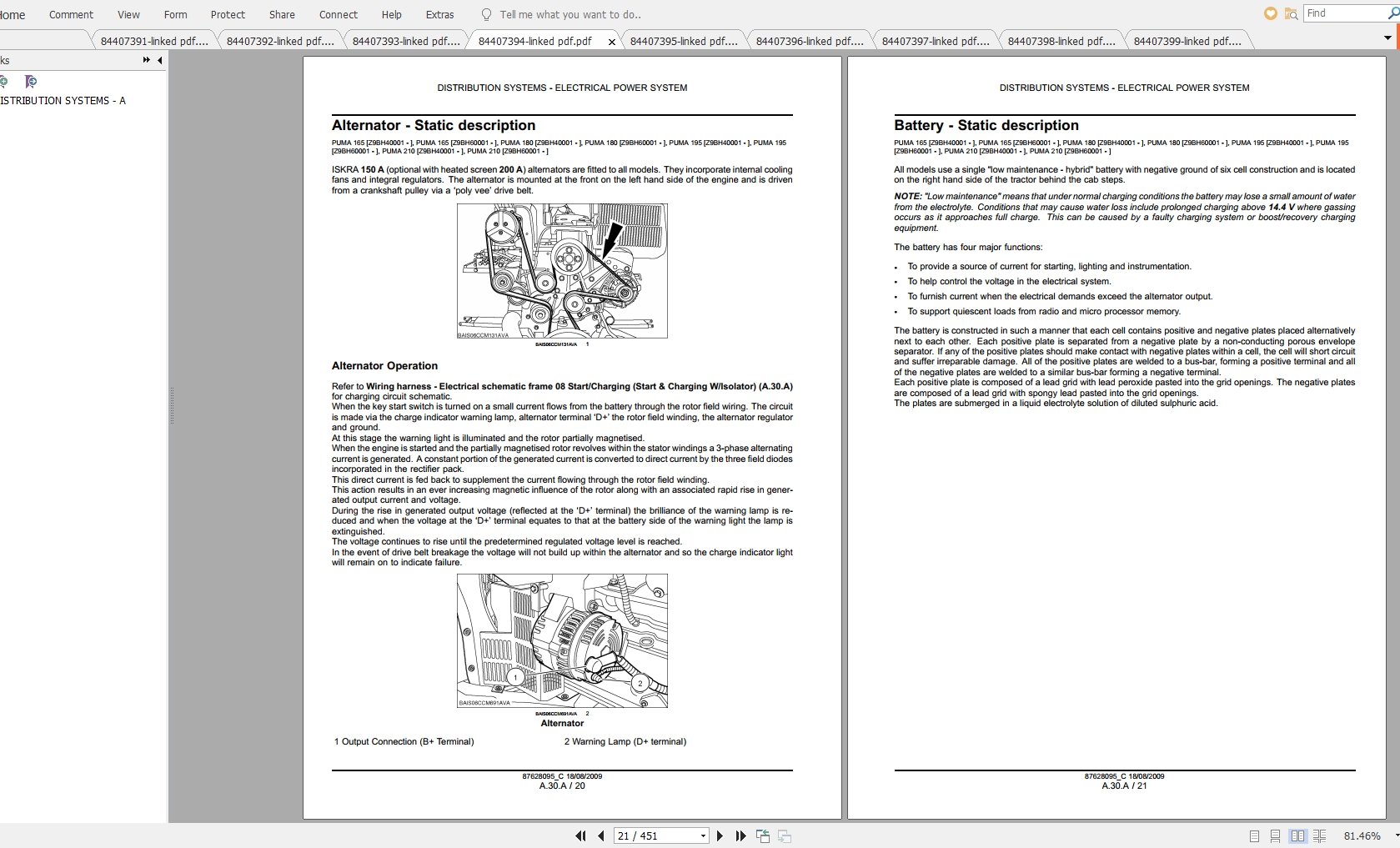Switch to 84407398-linked pdf tab

tap(1061, 41)
